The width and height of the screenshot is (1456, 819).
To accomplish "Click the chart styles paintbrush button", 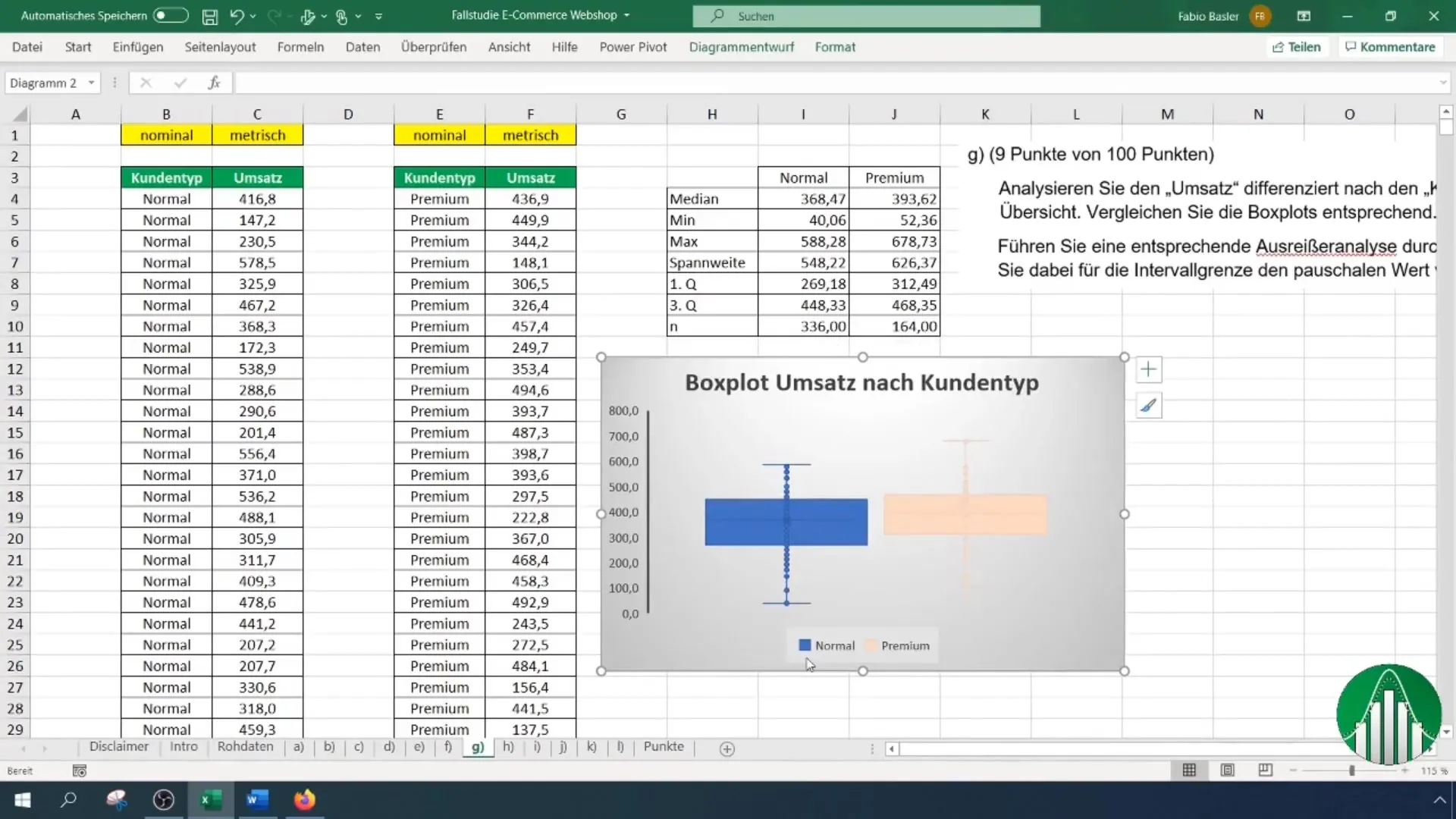I will click(1149, 406).
